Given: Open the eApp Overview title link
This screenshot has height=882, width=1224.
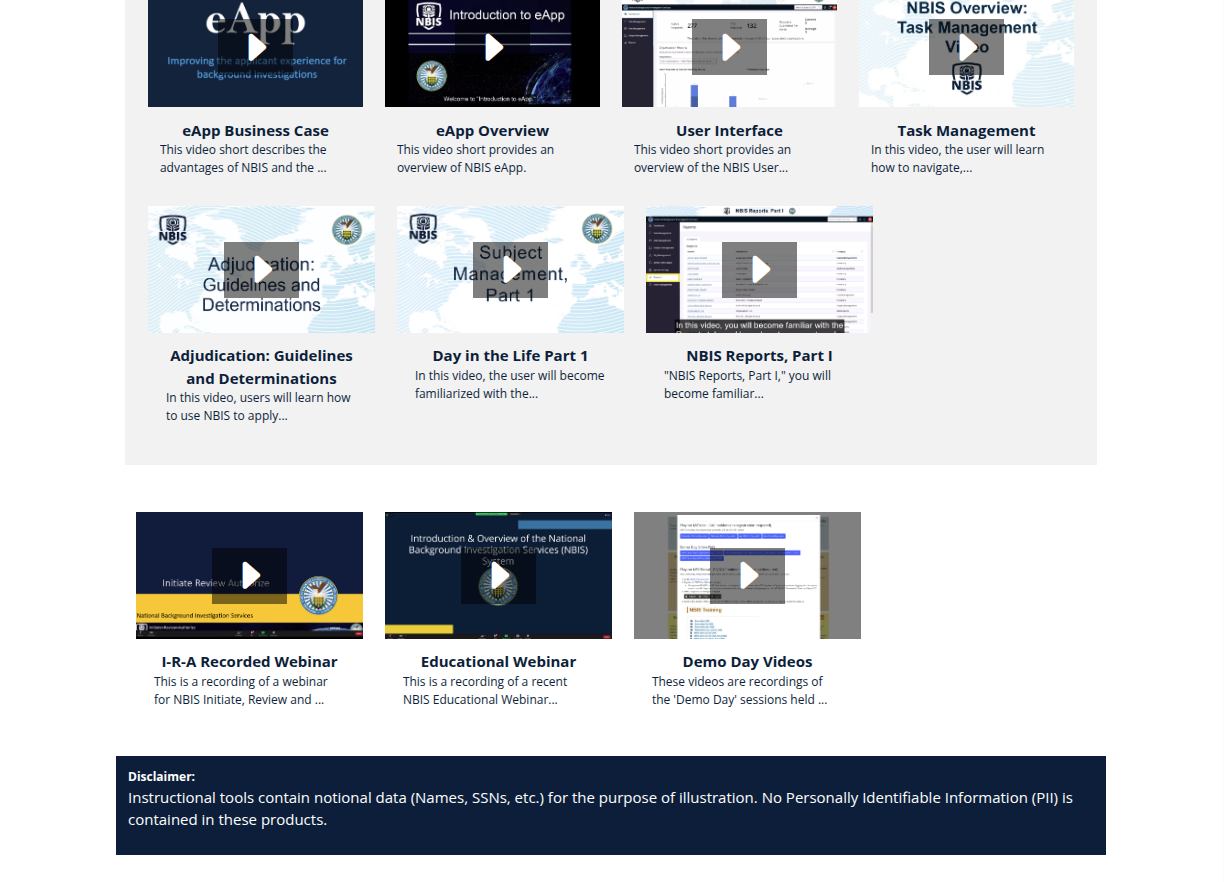Looking at the screenshot, I should [x=492, y=131].
